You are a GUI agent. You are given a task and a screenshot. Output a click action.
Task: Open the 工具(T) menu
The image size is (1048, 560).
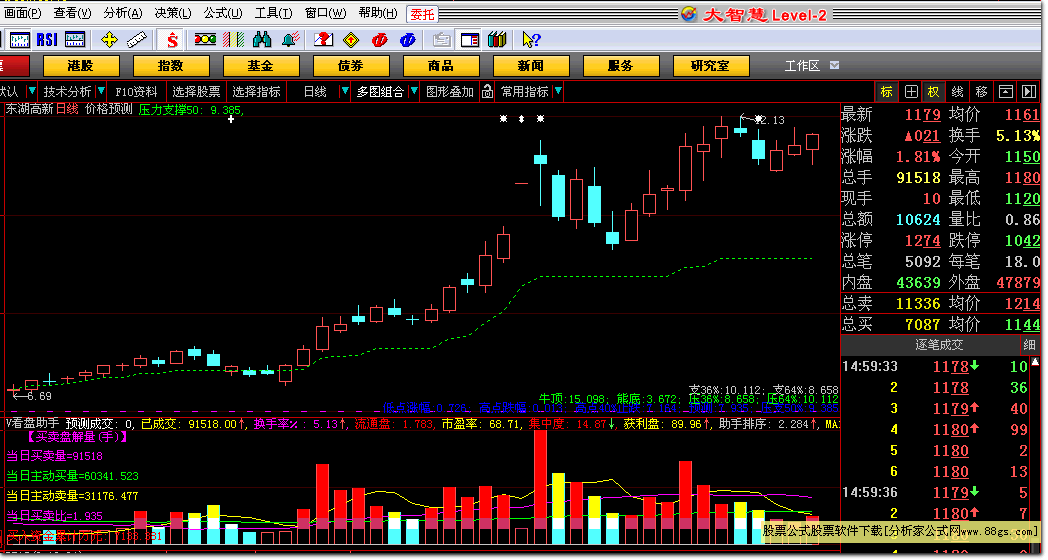point(273,13)
